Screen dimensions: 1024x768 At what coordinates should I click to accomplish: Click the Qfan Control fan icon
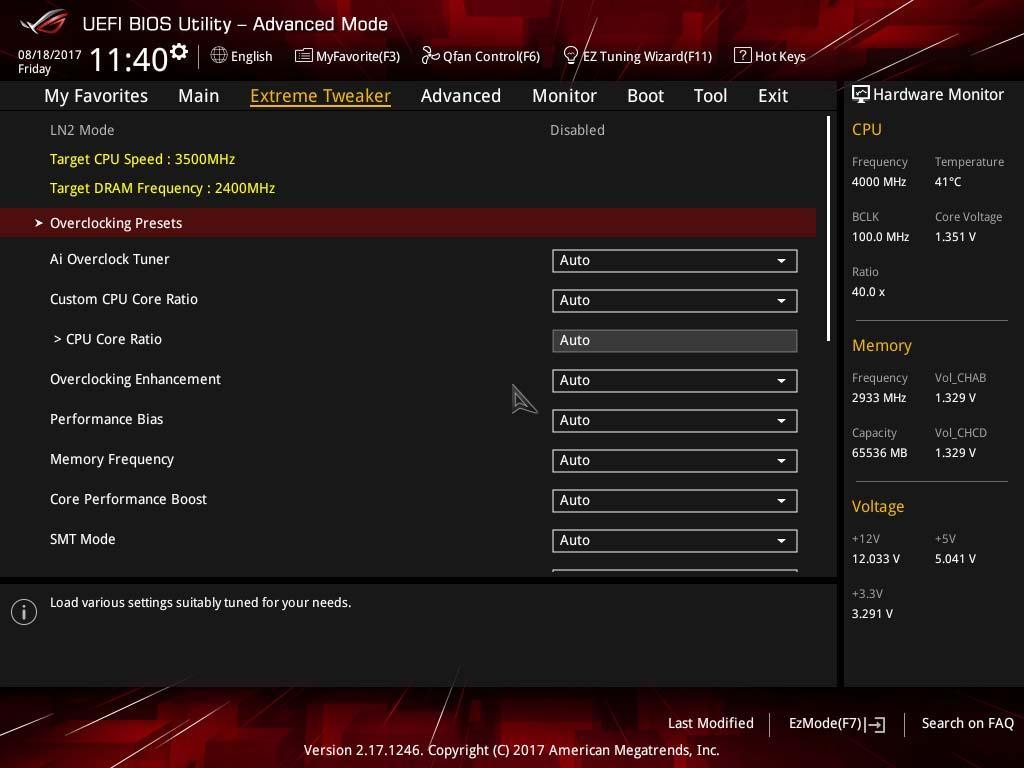(x=430, y=56)
